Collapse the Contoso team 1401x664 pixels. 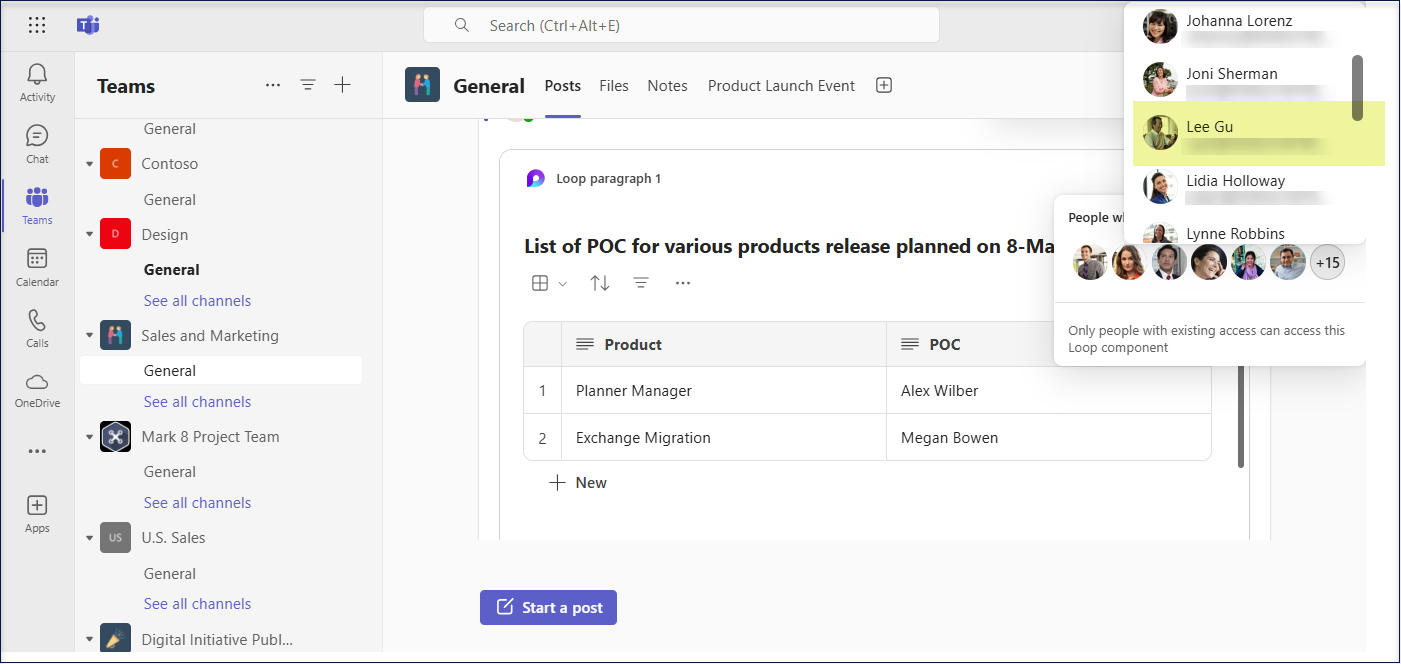point(90,164)
